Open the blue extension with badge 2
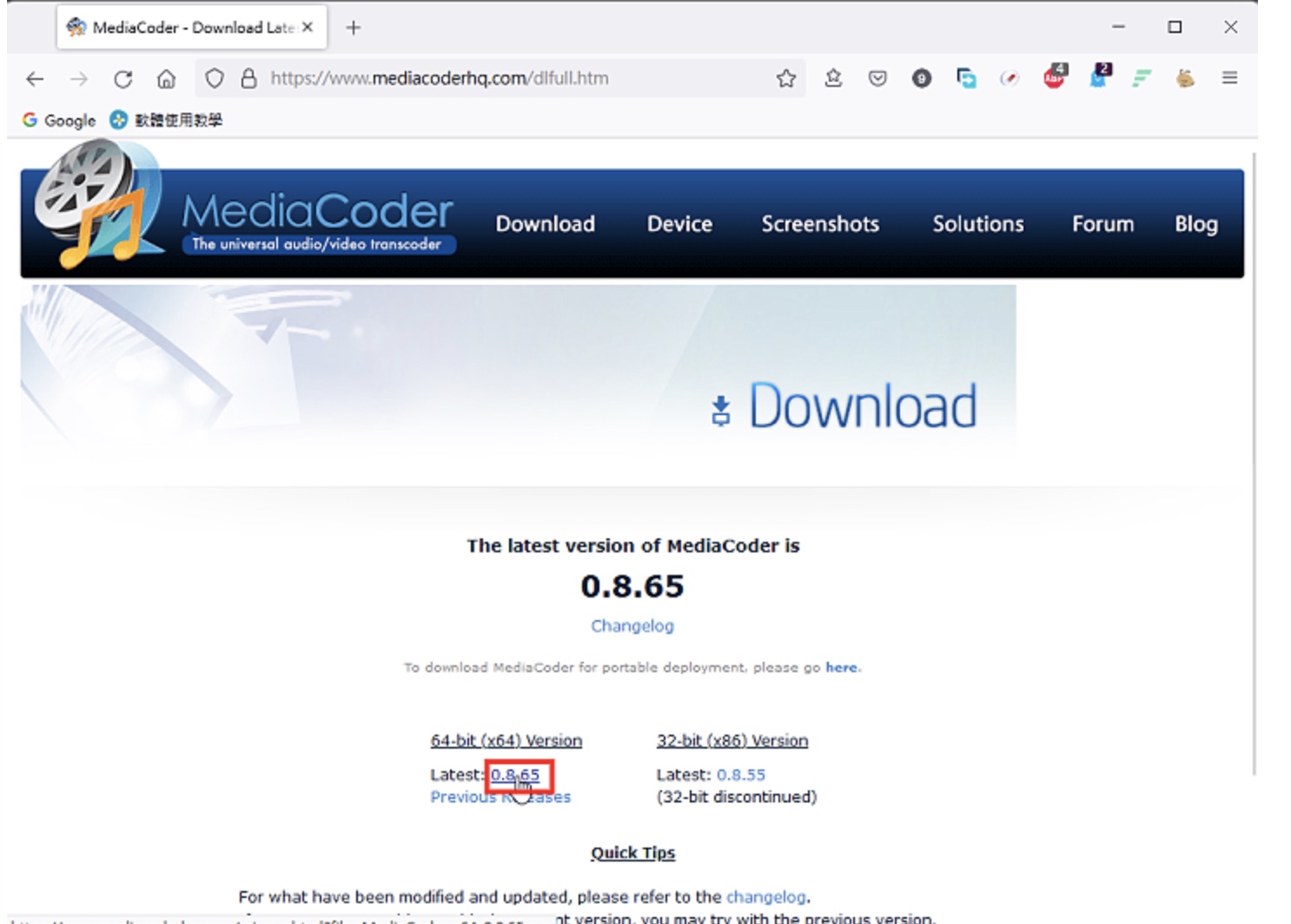The image size is (1291, 924). pyautogui.click(x=1100, y=76)
